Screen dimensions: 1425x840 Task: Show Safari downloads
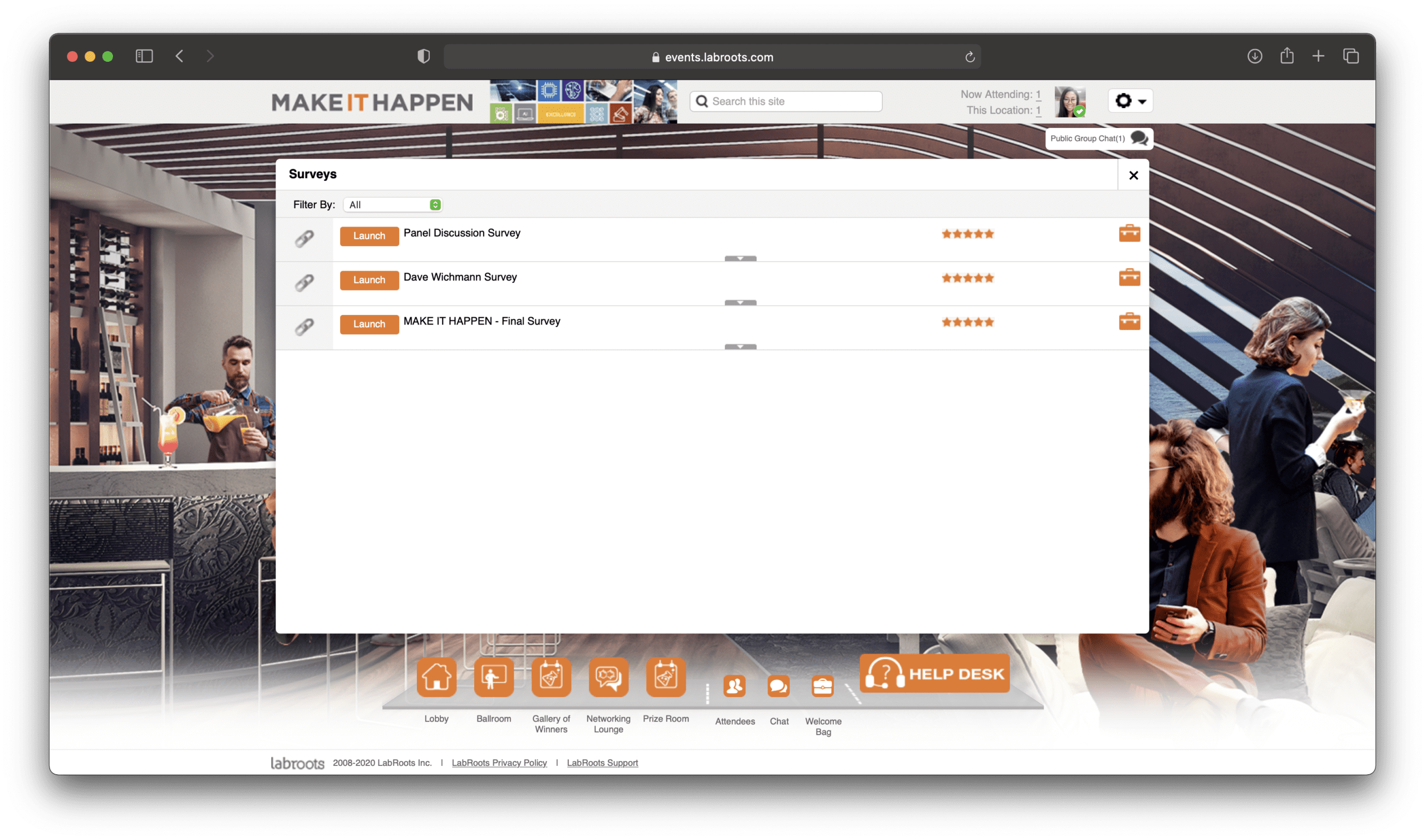coord(1254,56)
